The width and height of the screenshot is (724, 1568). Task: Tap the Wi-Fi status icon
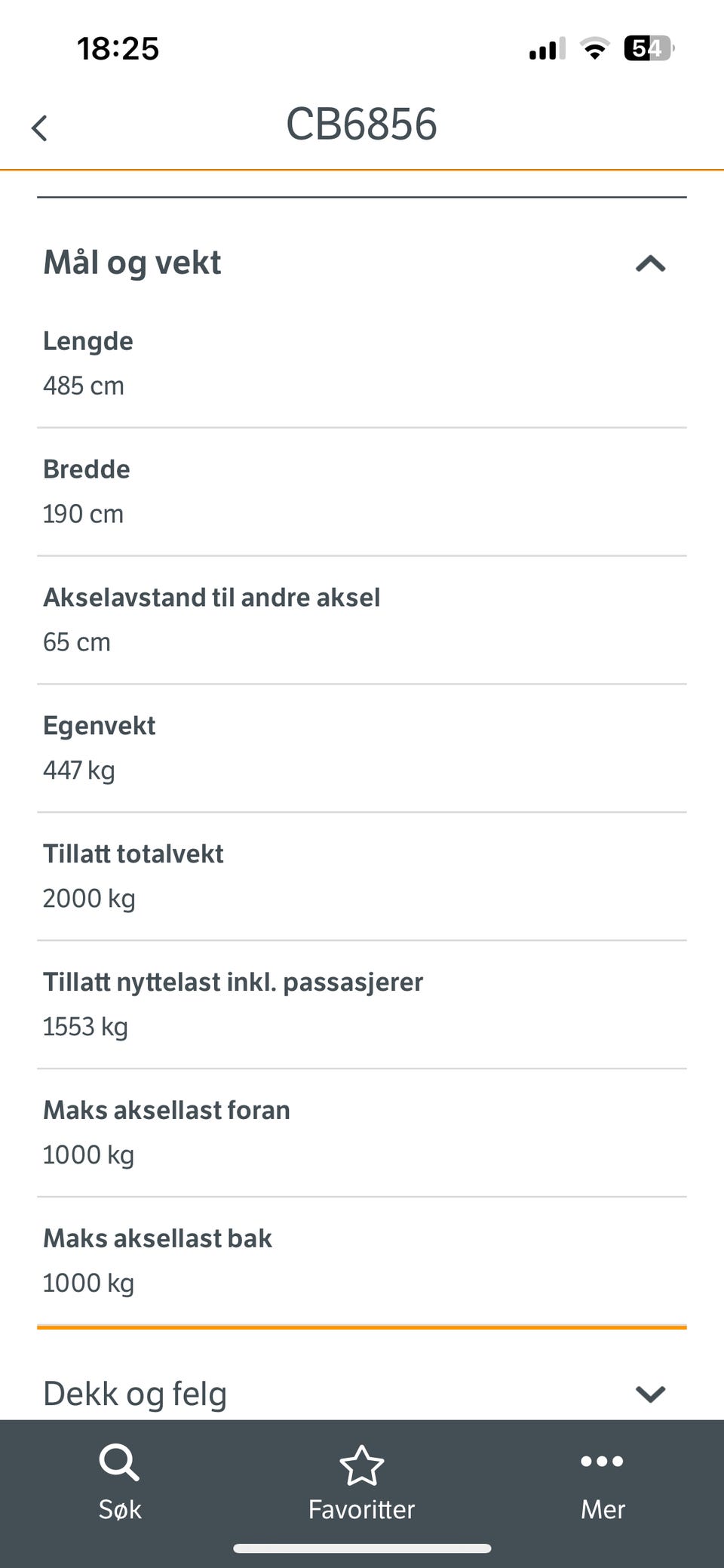(x=594, y=49)
